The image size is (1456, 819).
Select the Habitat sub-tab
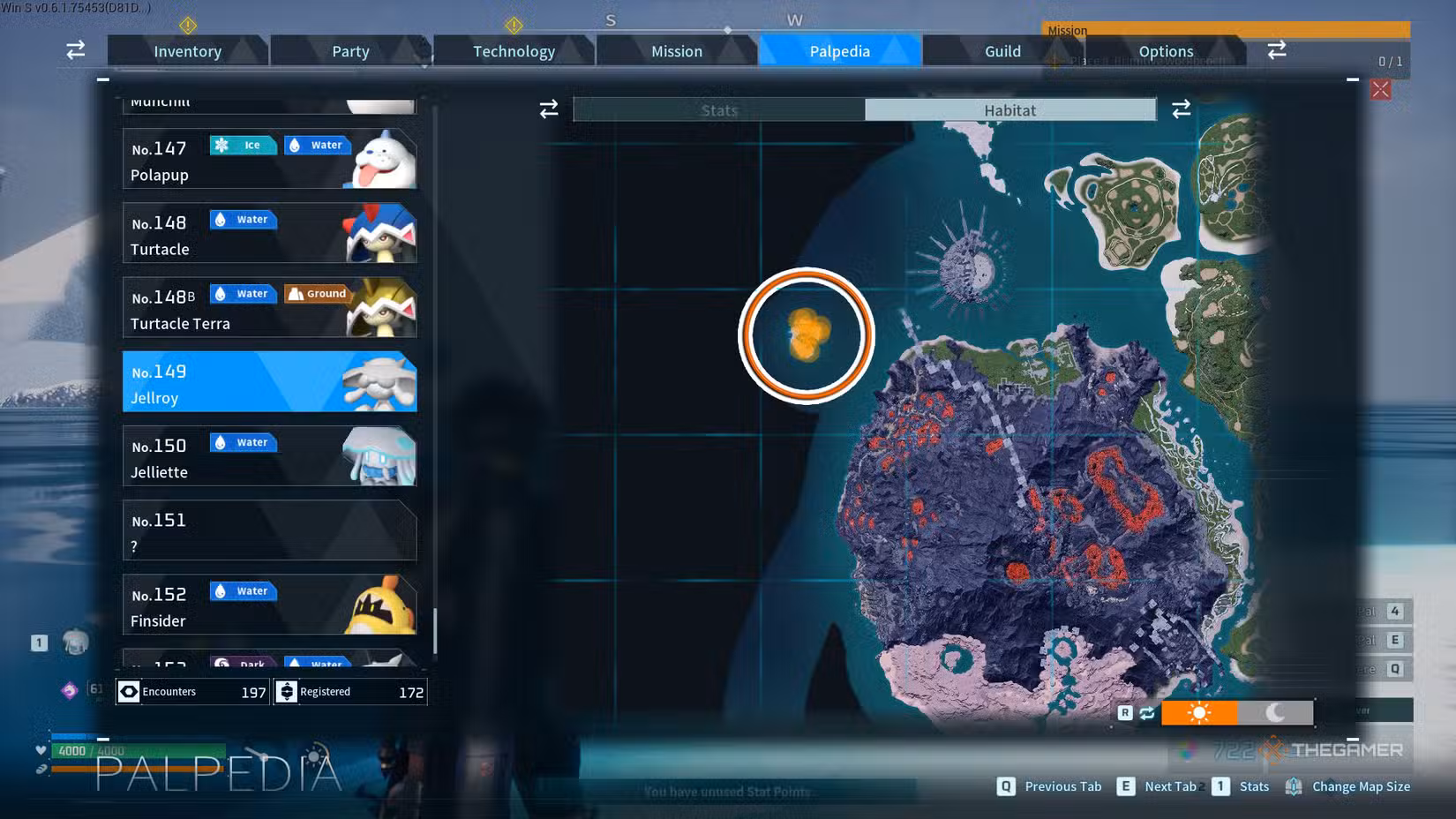coord(1010,109)
